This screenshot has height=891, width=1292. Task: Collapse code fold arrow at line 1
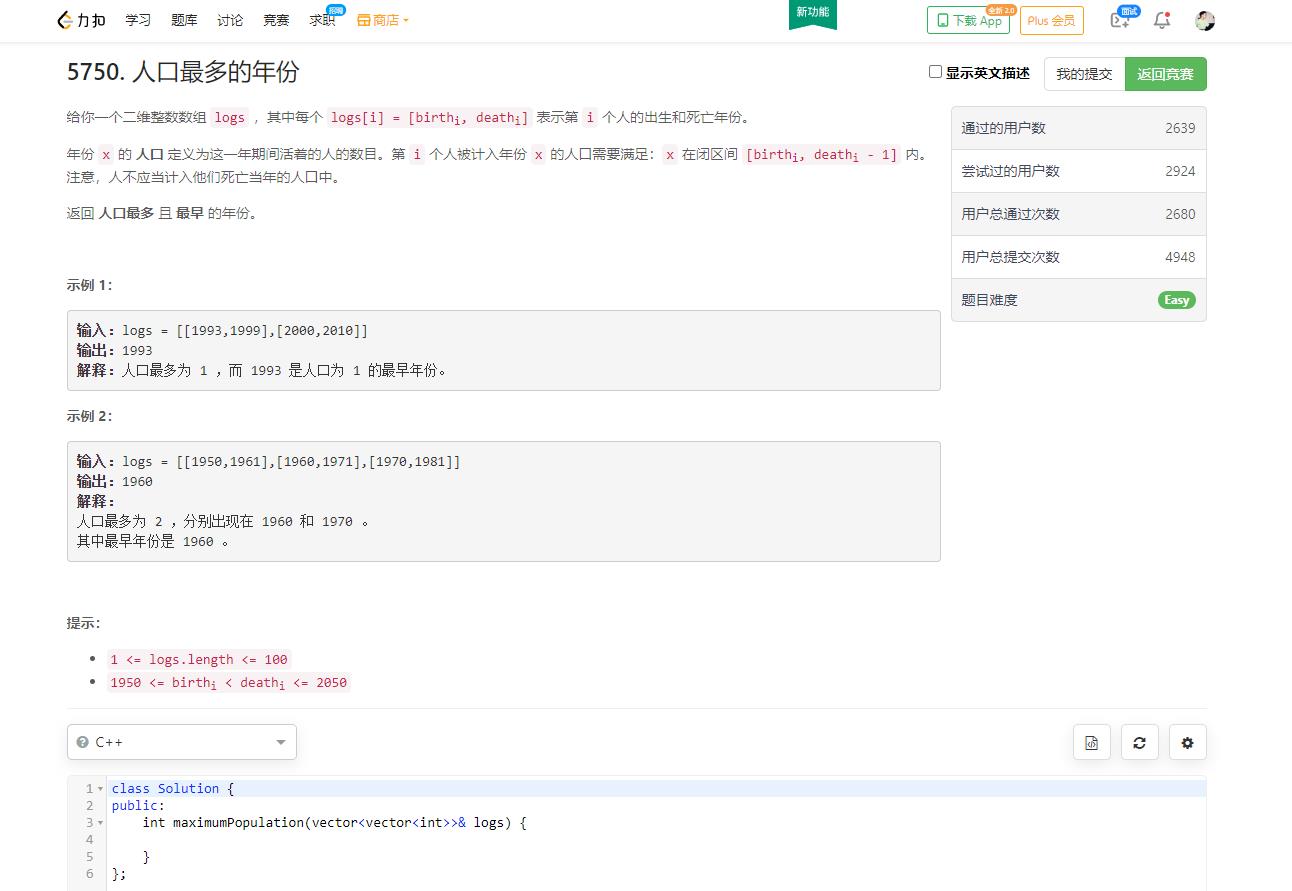coord(100,789)
